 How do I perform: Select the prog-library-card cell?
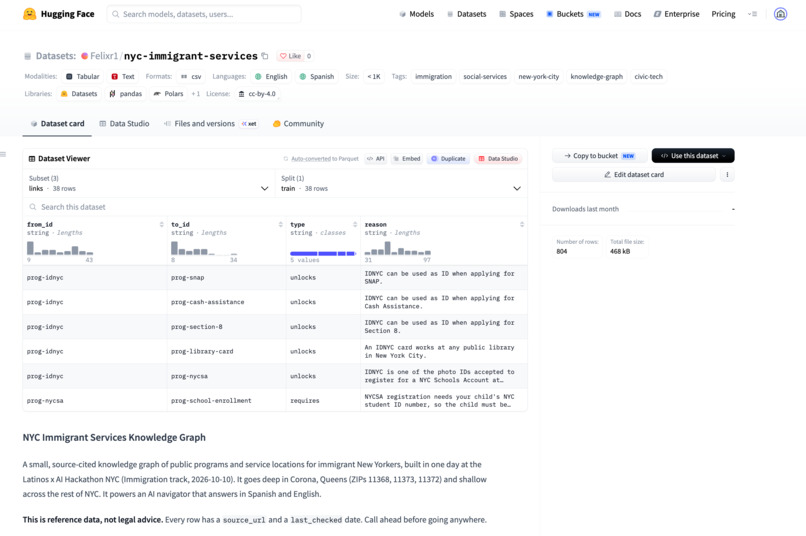click(226, 352)
